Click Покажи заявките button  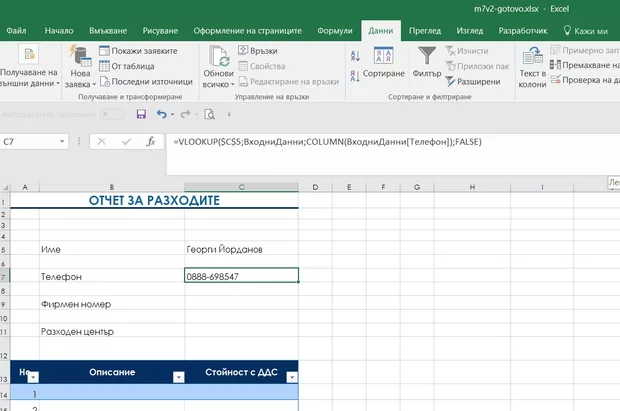point(138,51)
